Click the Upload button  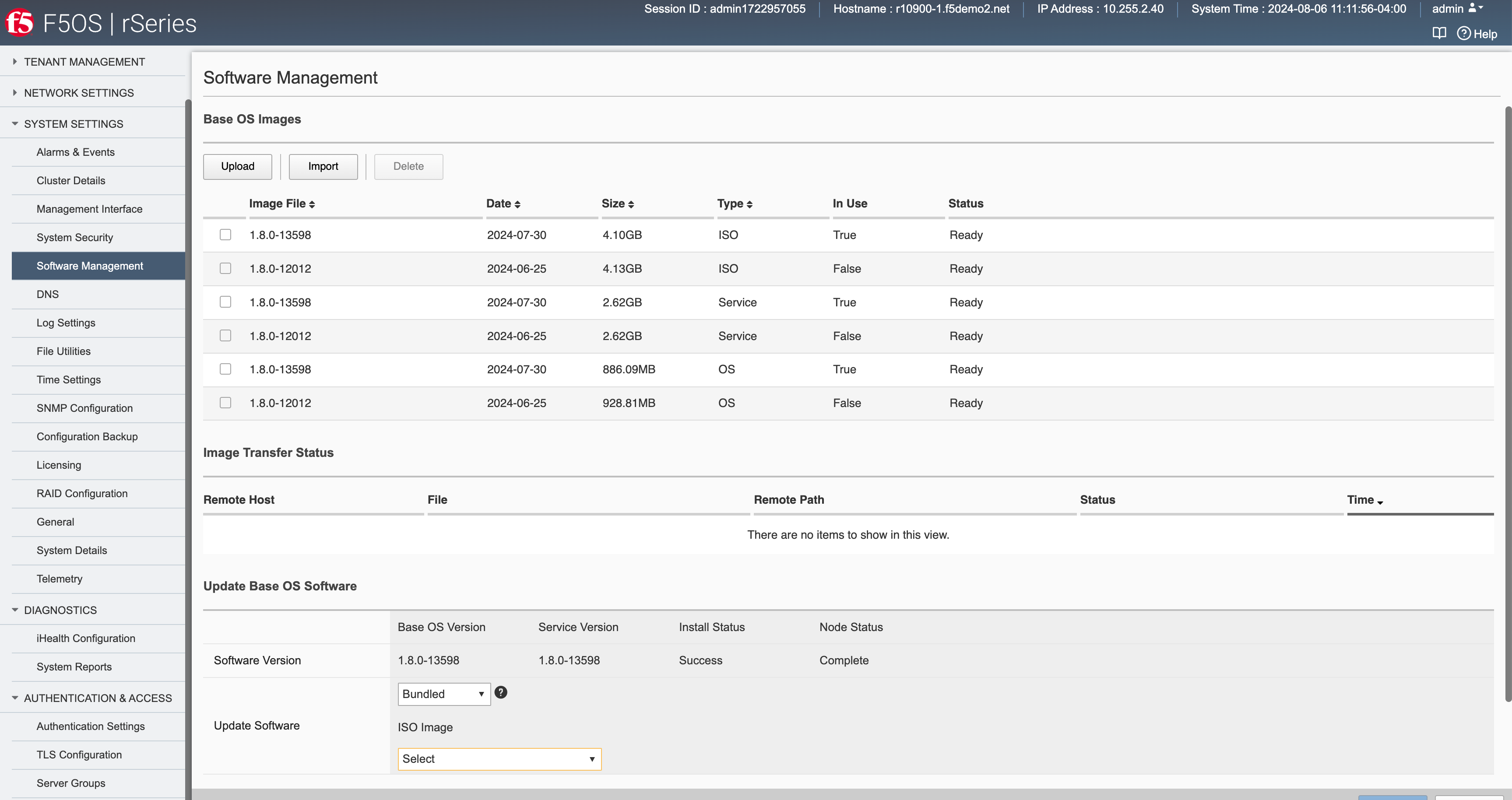[x=238, y=167]
